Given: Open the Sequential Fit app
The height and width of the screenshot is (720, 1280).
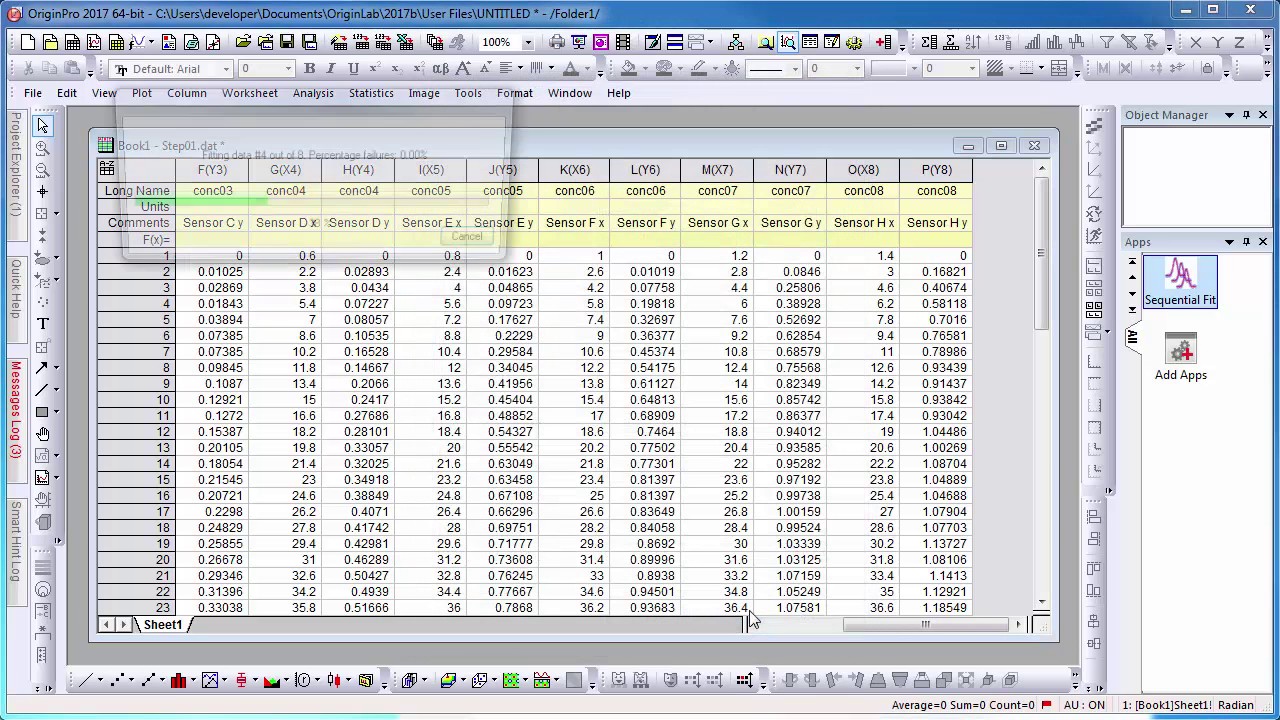Looking at the screenshot, I should coord(1180,281).
